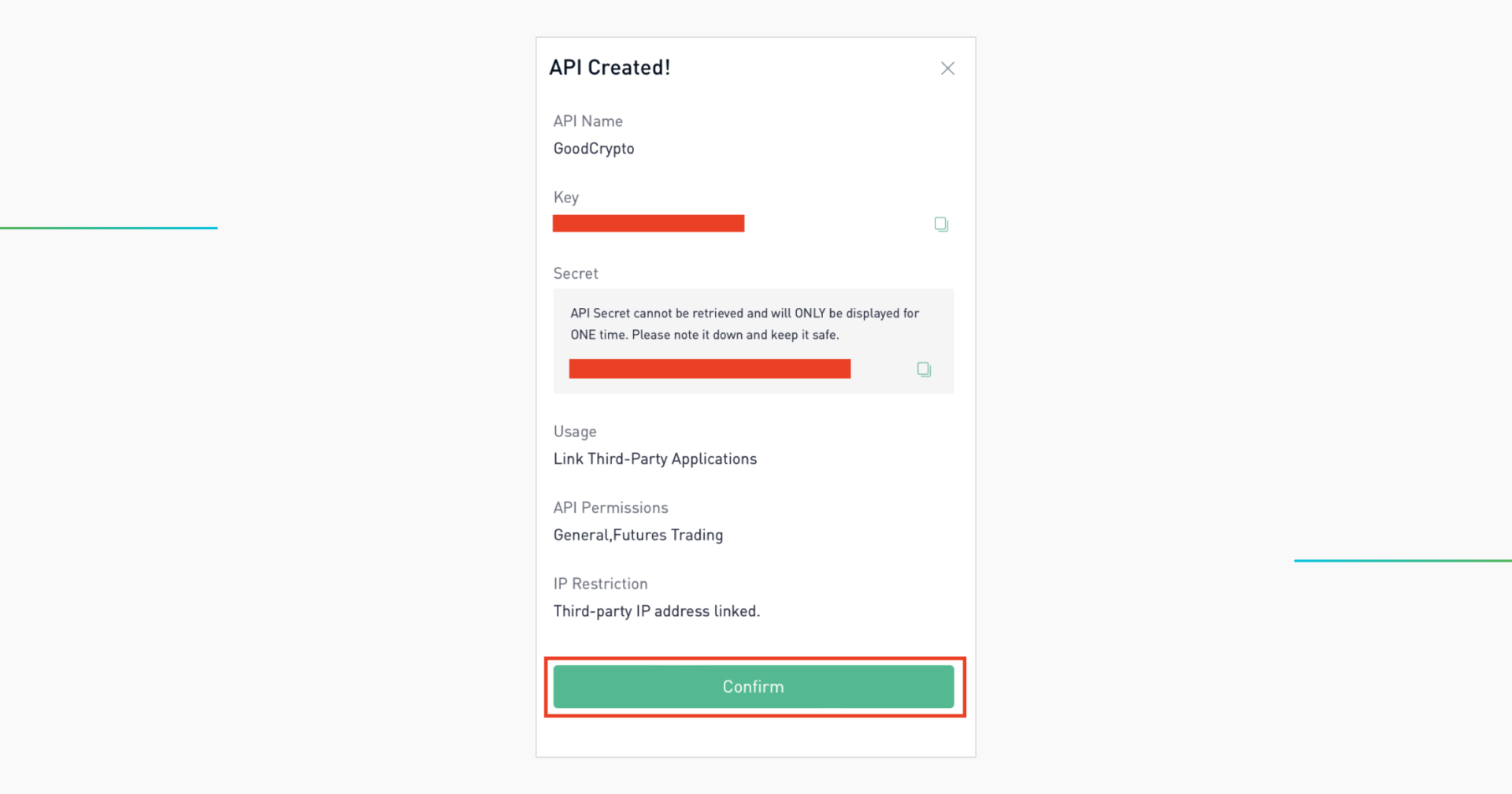Click the decorative blue-green line at right
This screenshot has height=794, width=1512.
(x=1402, y=561)
